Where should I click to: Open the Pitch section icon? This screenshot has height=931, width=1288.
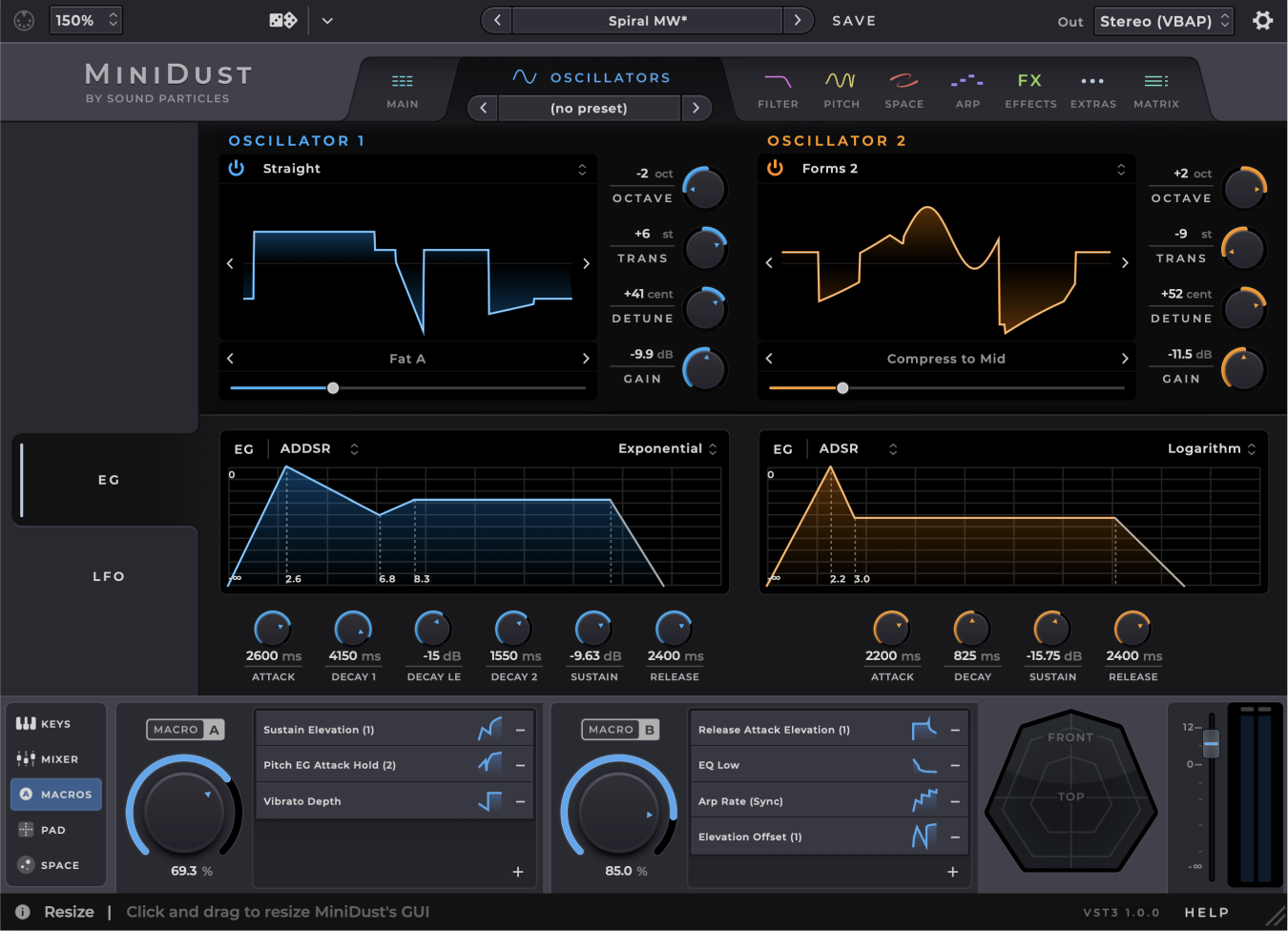[841, 81]
